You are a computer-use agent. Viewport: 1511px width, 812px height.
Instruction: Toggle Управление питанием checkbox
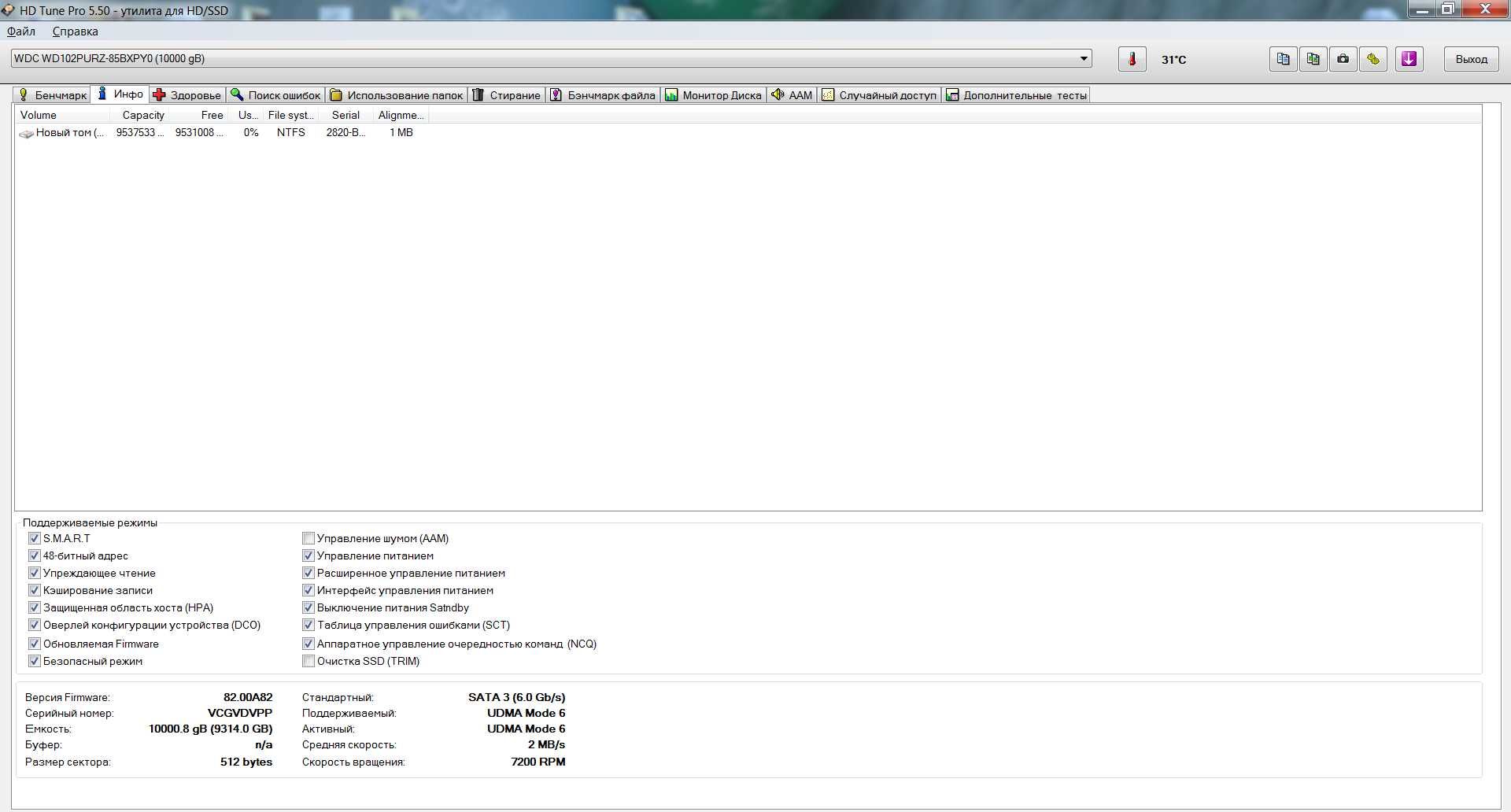click(x=308, y=555)
